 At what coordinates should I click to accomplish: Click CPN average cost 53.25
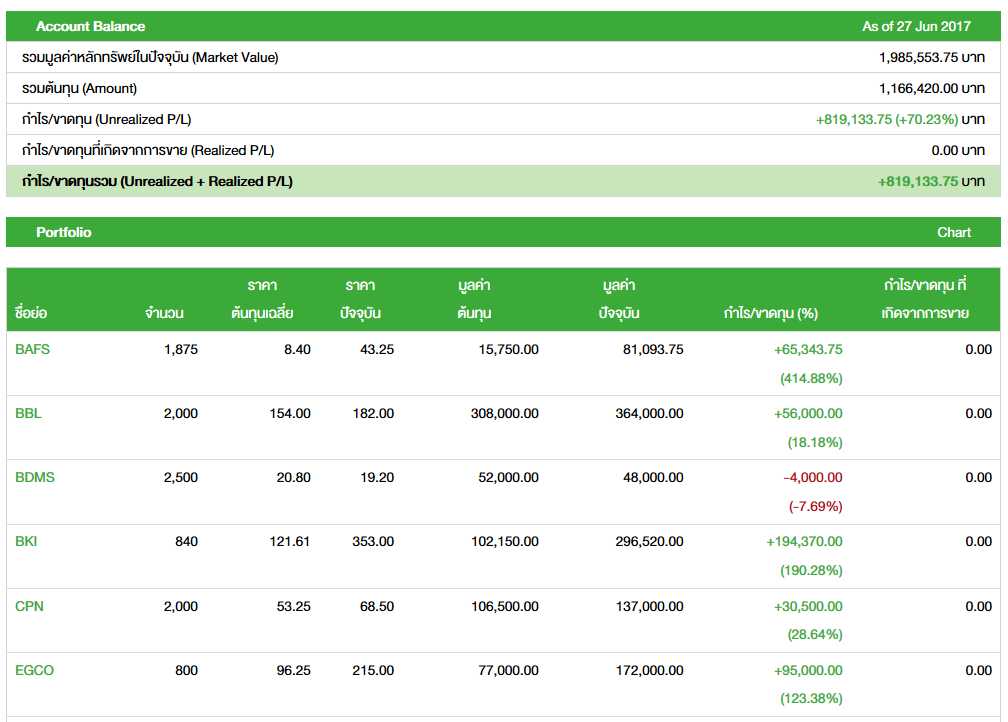tap(293, 606)
